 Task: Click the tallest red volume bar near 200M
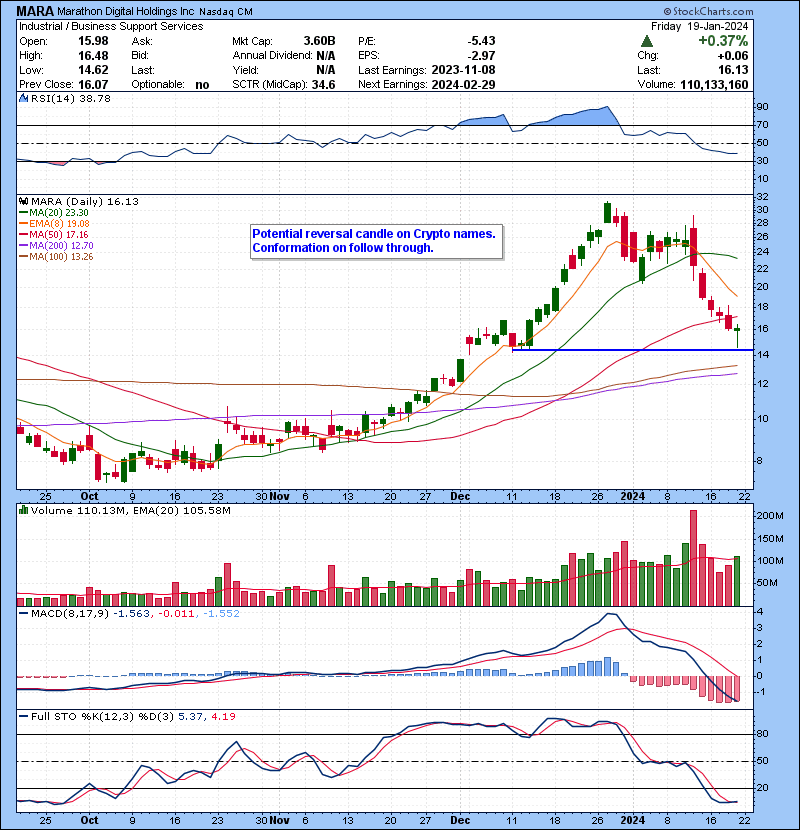point(693,558)
